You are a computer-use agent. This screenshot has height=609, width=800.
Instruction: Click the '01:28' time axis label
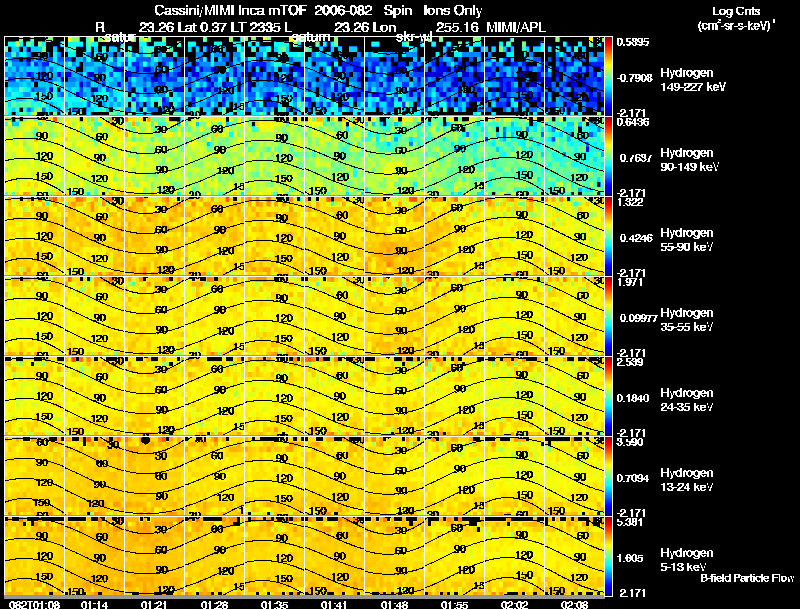tap(214, 604)
